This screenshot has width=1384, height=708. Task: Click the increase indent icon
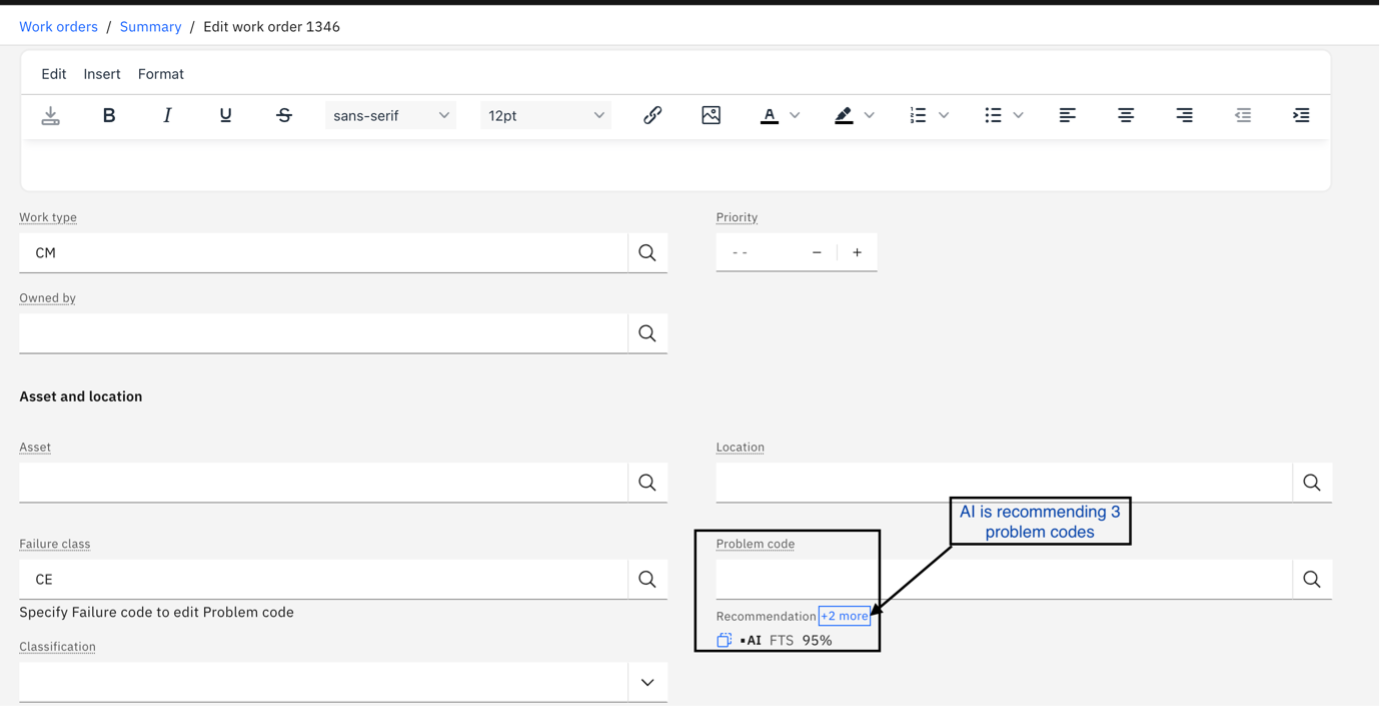tap(1301, 115)
